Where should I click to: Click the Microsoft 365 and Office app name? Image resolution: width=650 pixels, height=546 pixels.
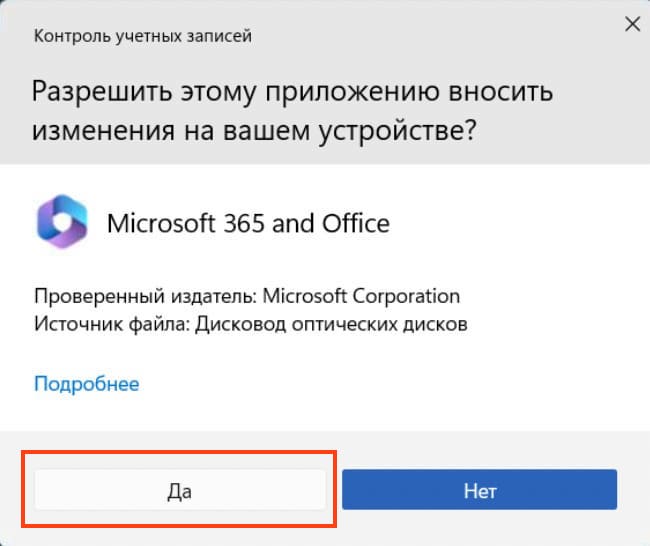248,221
